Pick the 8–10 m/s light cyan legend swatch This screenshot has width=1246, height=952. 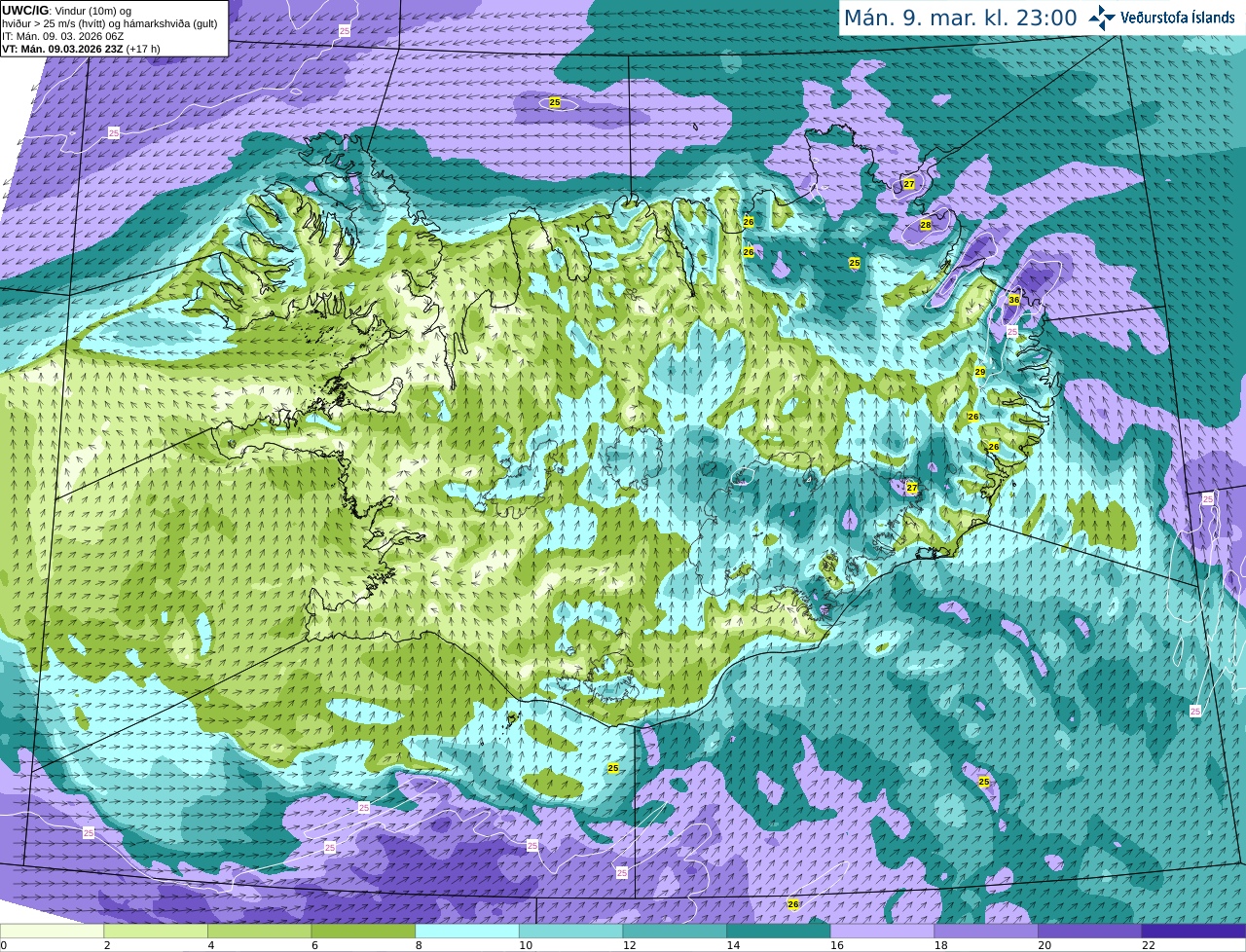tap(467, 931)
